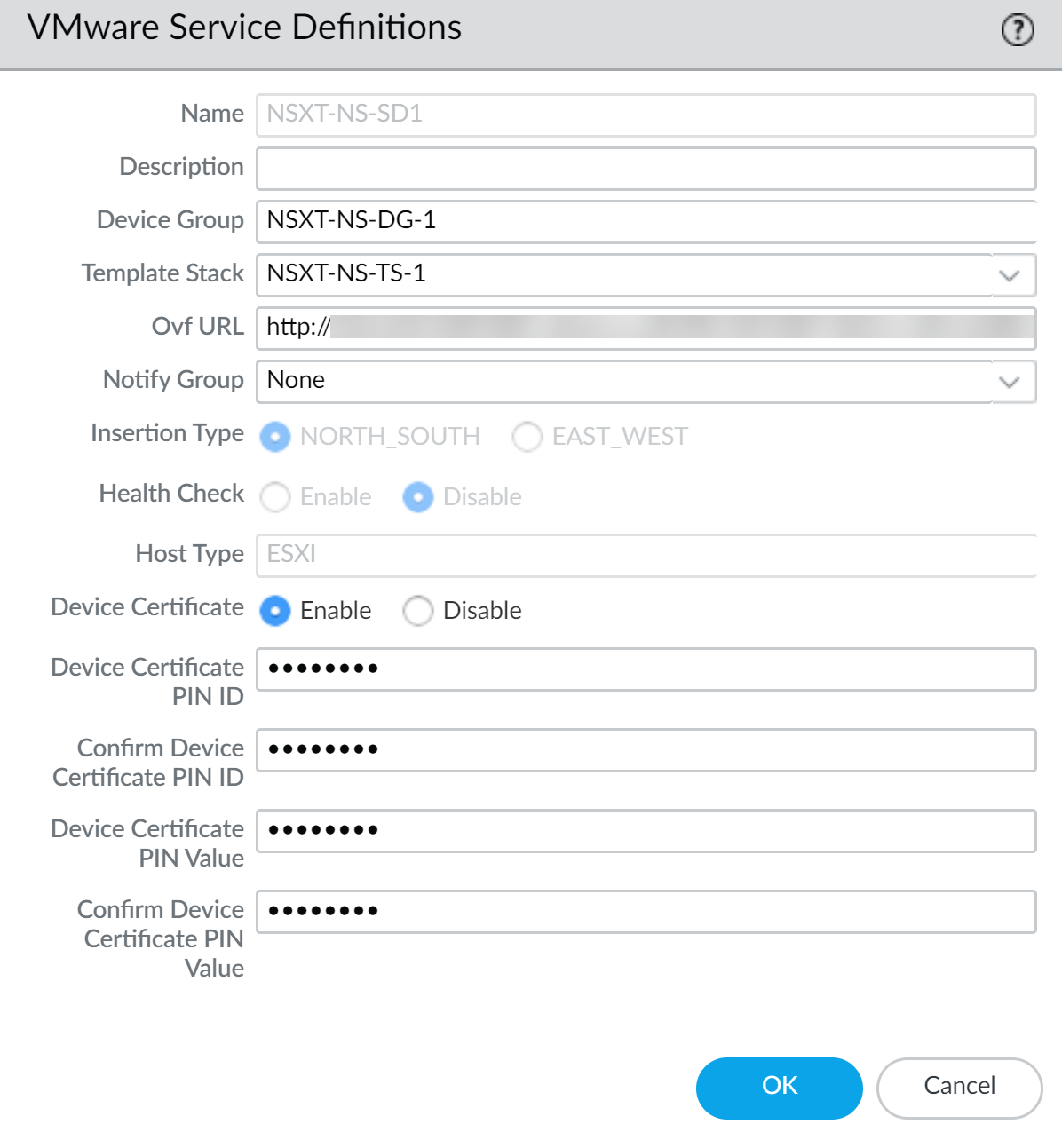
Task: Select NORTH_SOUTH insertion type
Action: pyautogui.click(x=275, y=437)
